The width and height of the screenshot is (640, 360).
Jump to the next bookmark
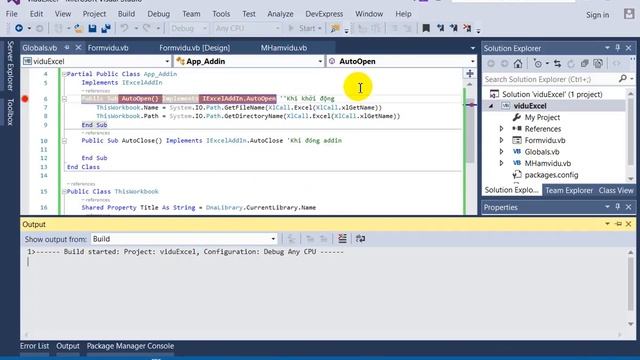(453, 28)
